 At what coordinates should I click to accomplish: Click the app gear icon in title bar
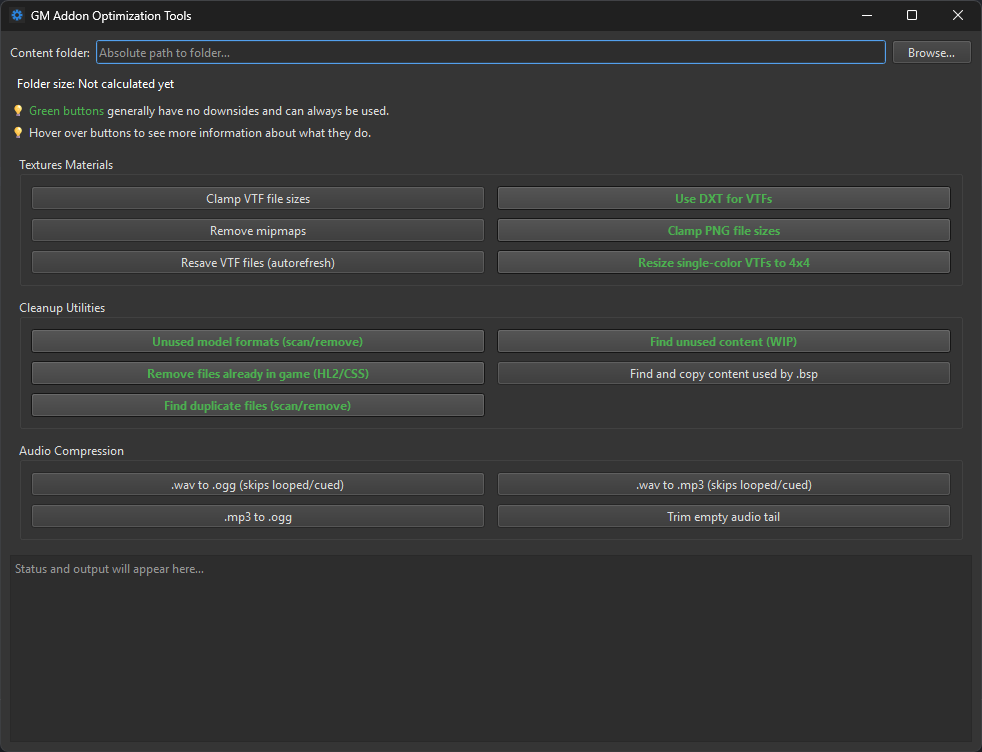pyautogui.click(x=17, y=16)
